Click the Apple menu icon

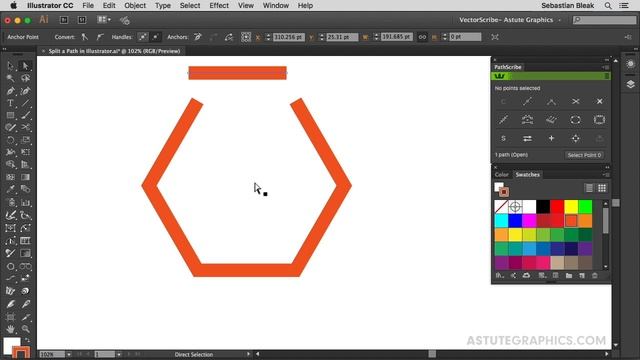(x=13, y=6)
